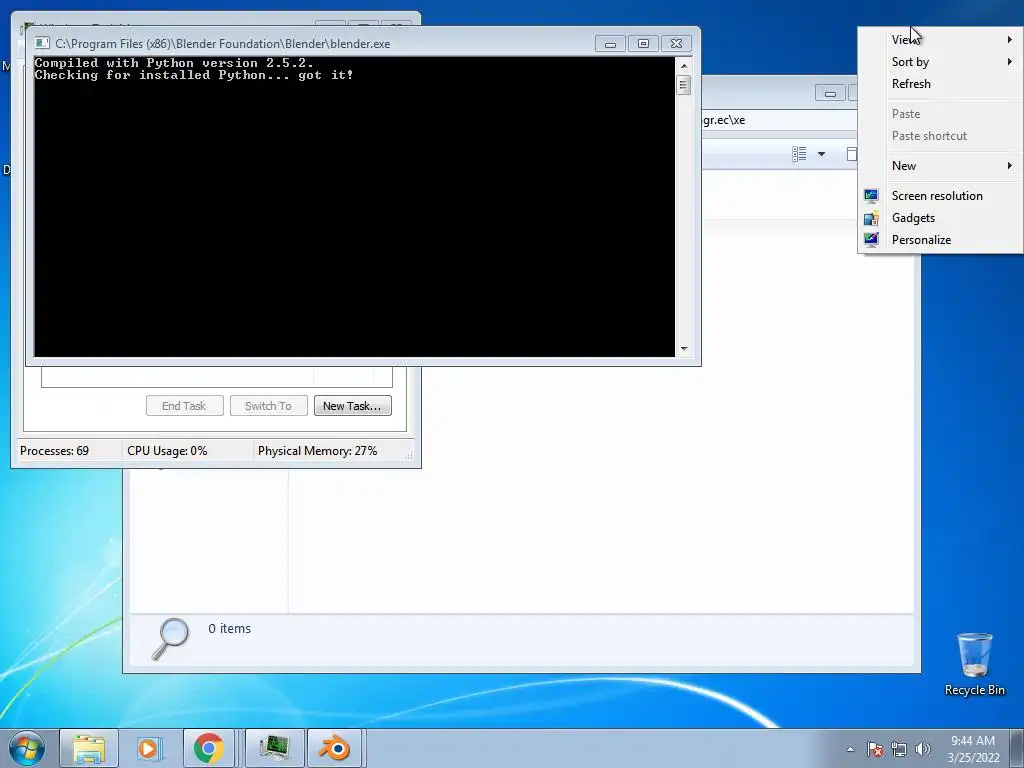The width and height of the screenshot is (1024, 768).
Task: Open the network tray icon
Action: [899, 749]
